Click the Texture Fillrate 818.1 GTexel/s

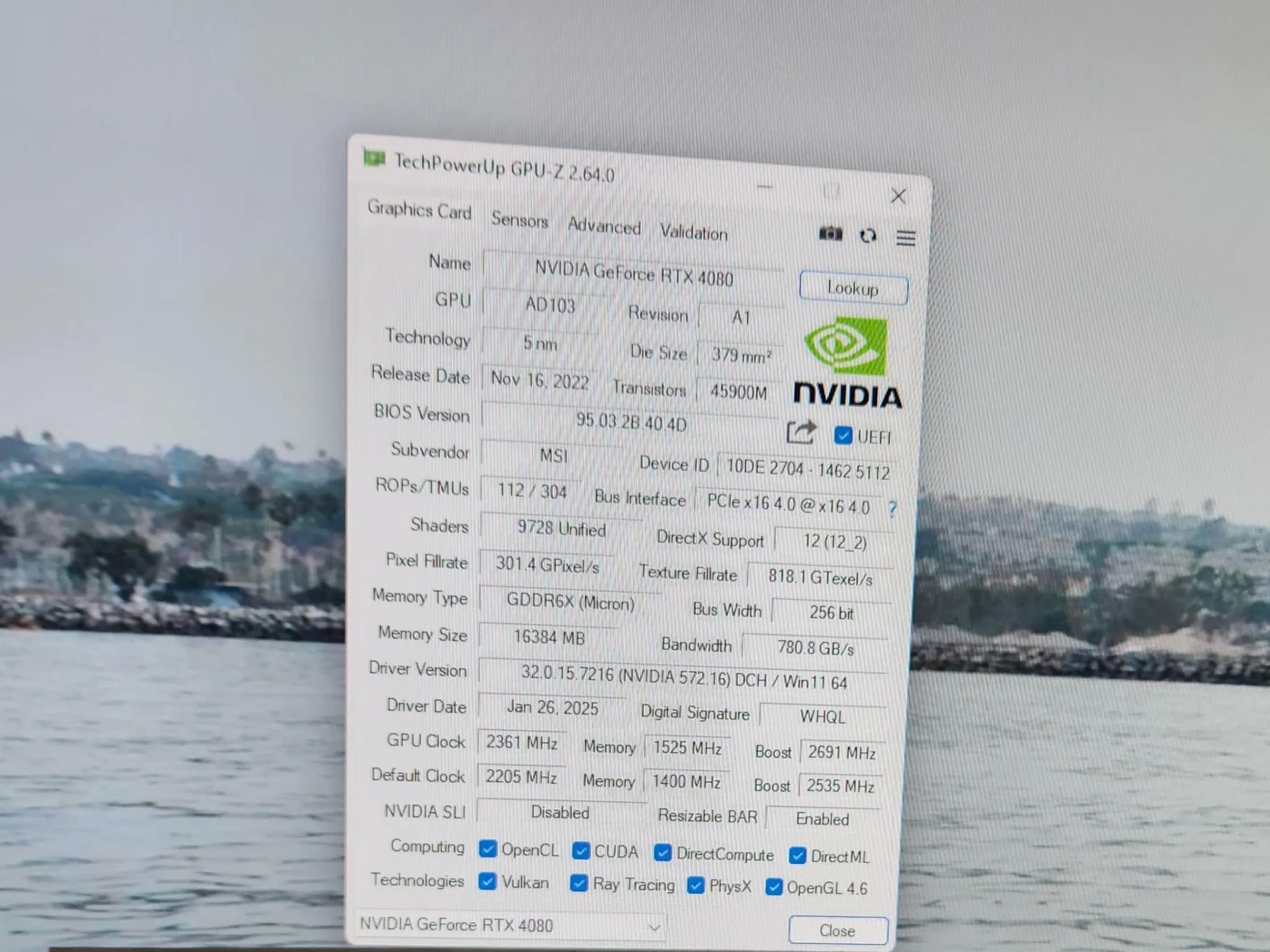pos(820,577)
